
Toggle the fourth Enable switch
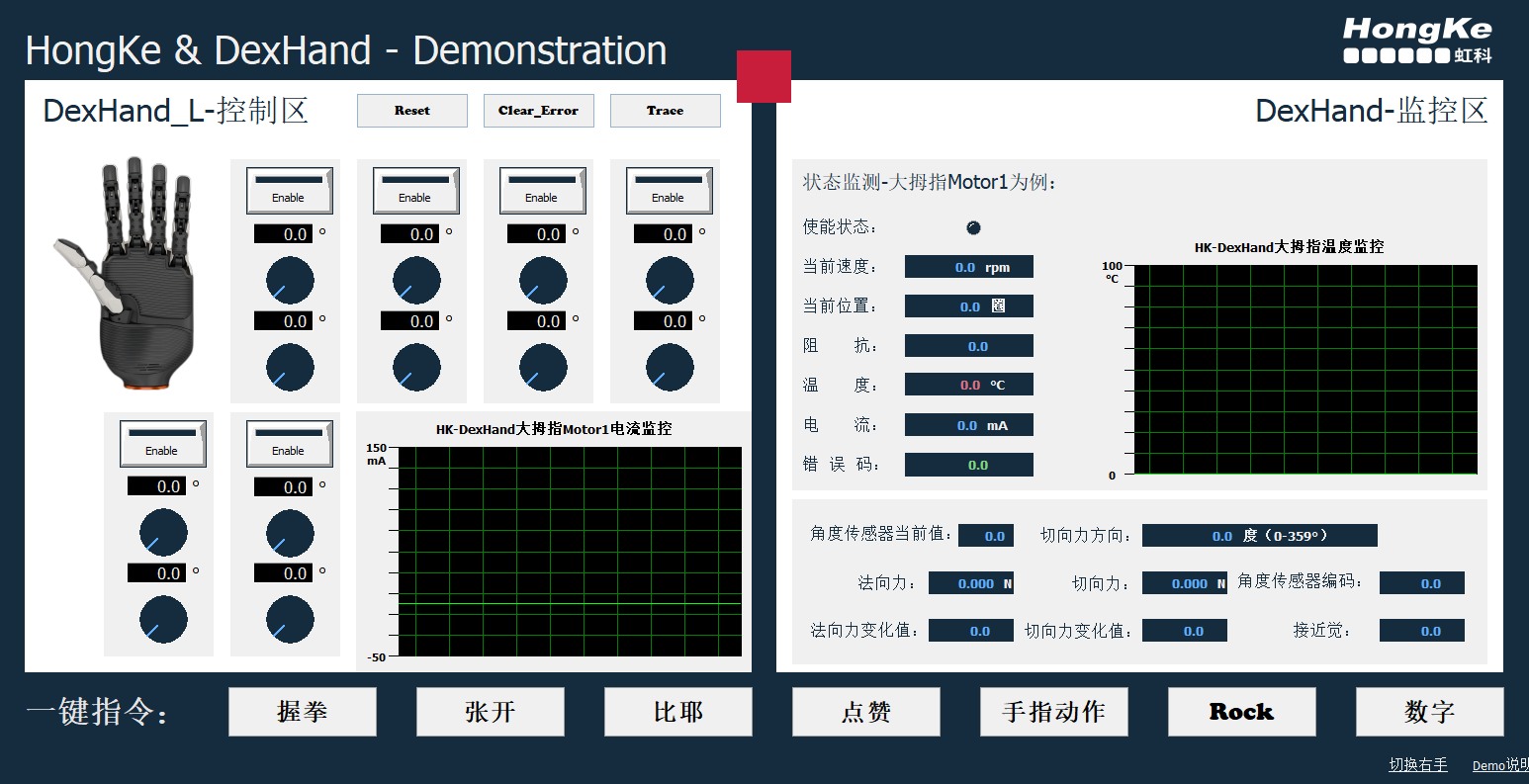(x=669, y=190)
